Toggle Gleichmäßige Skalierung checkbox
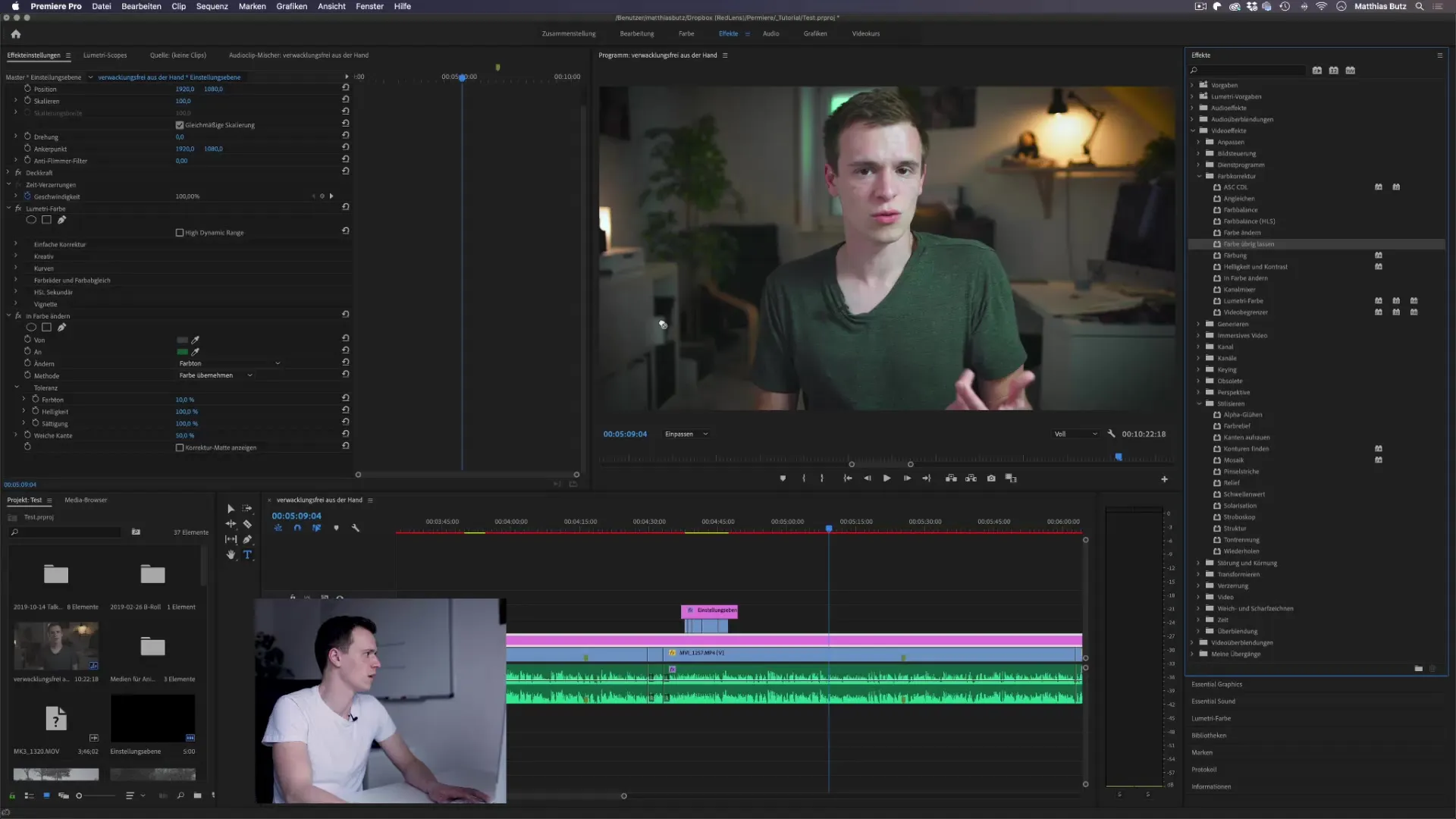Image resolution: width=1456 pixels, height=819 pixels. pos(180,125)
